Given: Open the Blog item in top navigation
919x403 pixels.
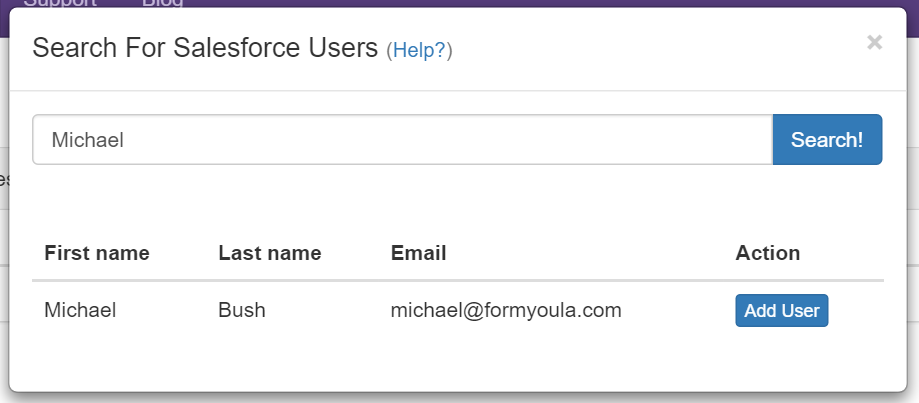Looking at the screenshot, I should (x=162, y=3).
